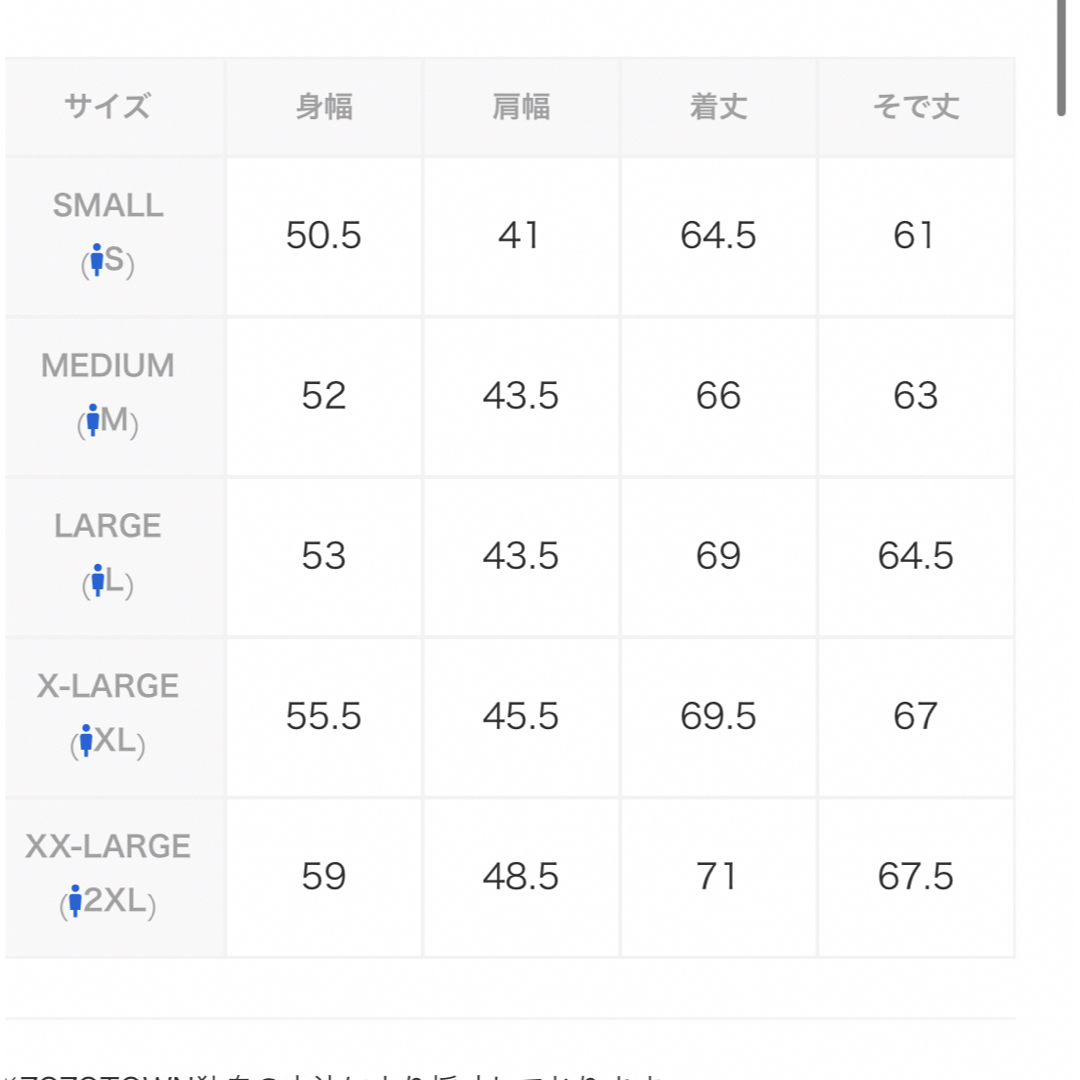Click XX-LARGE shoulder width value 48.5
This screenshot has height=1080, width=1080.
click(x=521, y=877)
